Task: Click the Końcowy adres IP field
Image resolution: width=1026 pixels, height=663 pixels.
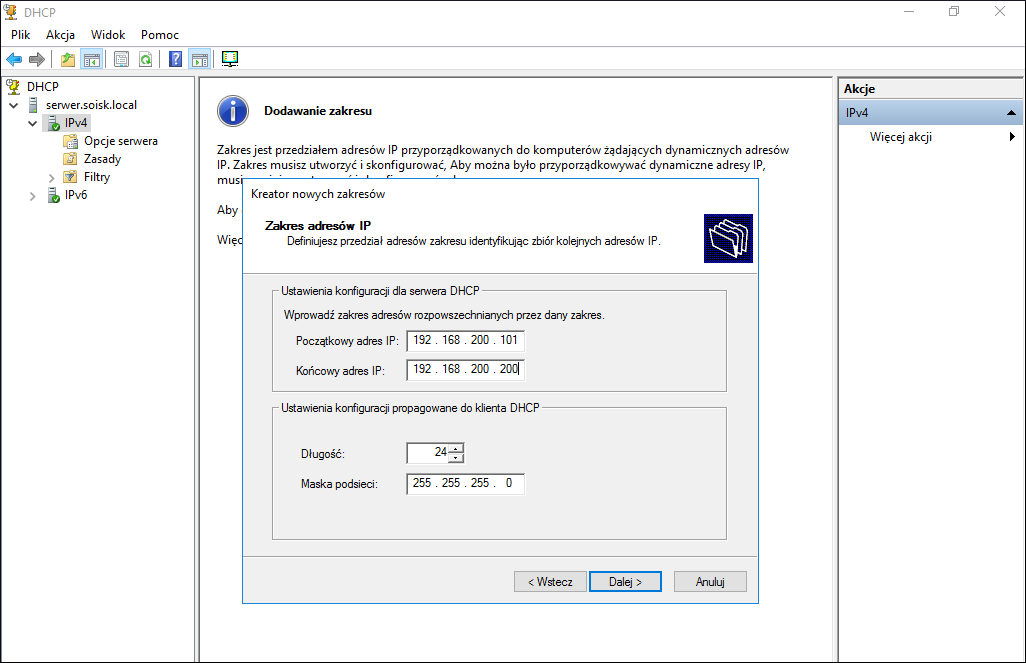Action: coord(465,369)
